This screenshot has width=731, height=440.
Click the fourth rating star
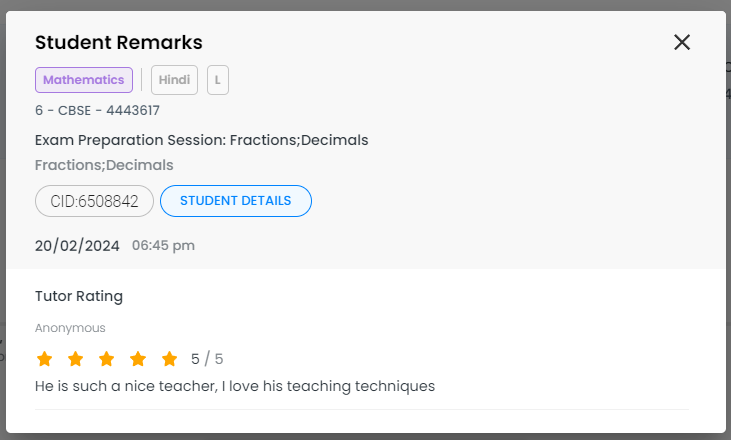[138, 359]
